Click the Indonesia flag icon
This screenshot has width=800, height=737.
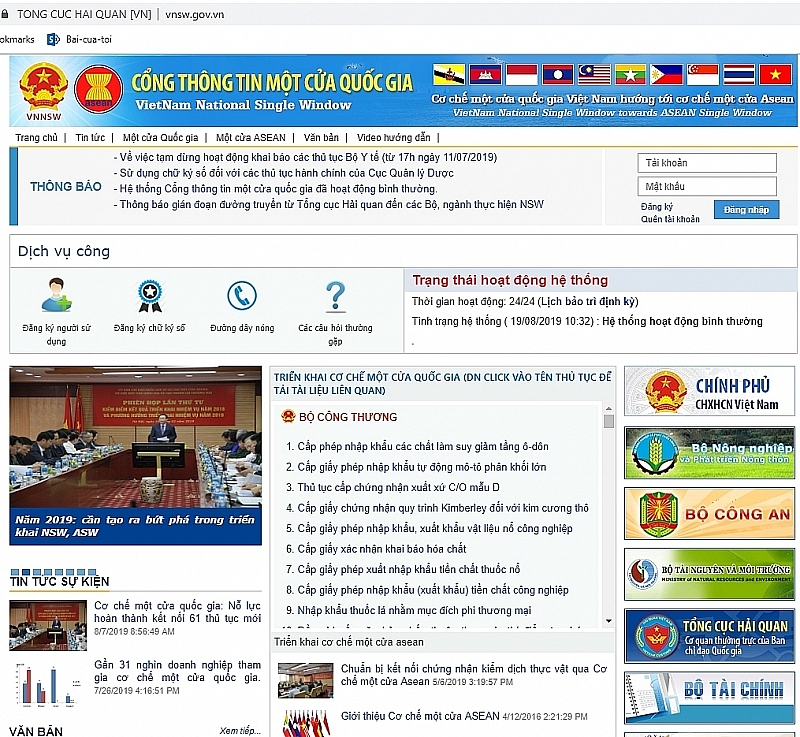pos(521,74)
